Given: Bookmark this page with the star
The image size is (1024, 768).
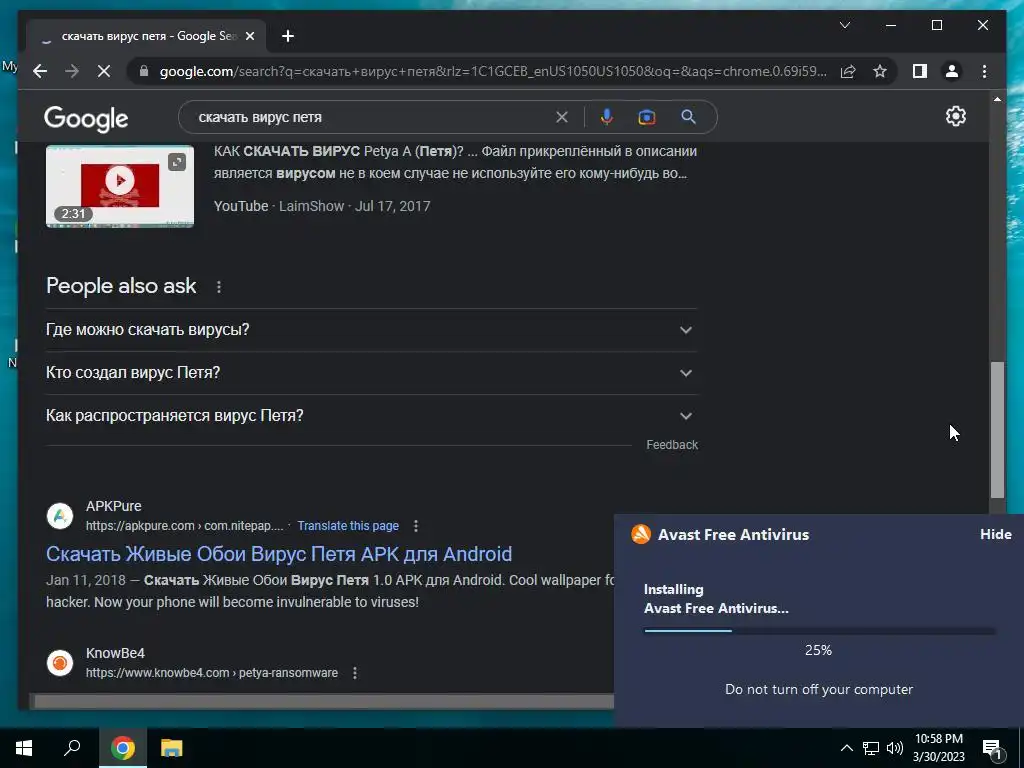Looking at the screenshot, I should (x=880, y=71).
